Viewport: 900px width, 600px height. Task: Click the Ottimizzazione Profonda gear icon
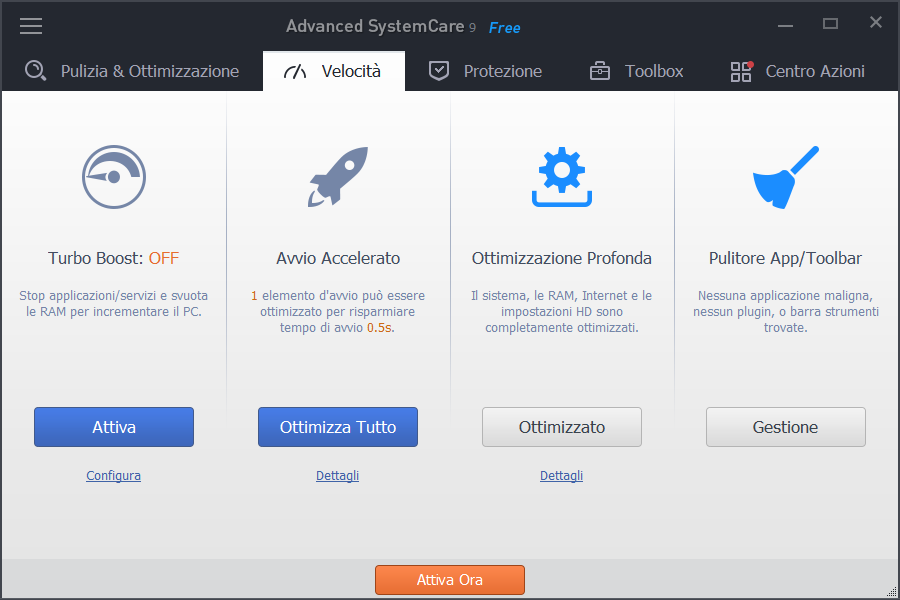pyautogui.click(x=562, y=176)
